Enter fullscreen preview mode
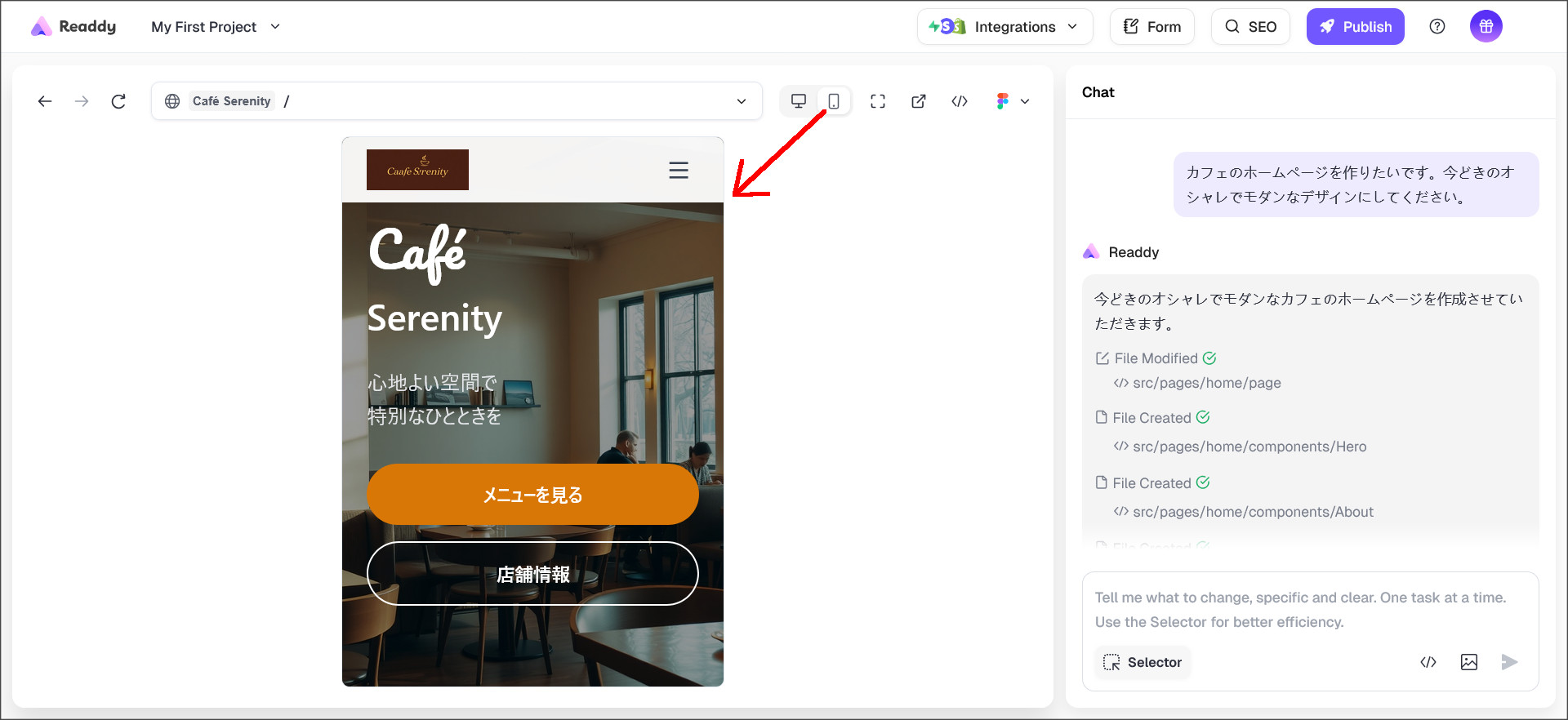Viewport: 1568px width, 720px height. click(x=878, y=101)
